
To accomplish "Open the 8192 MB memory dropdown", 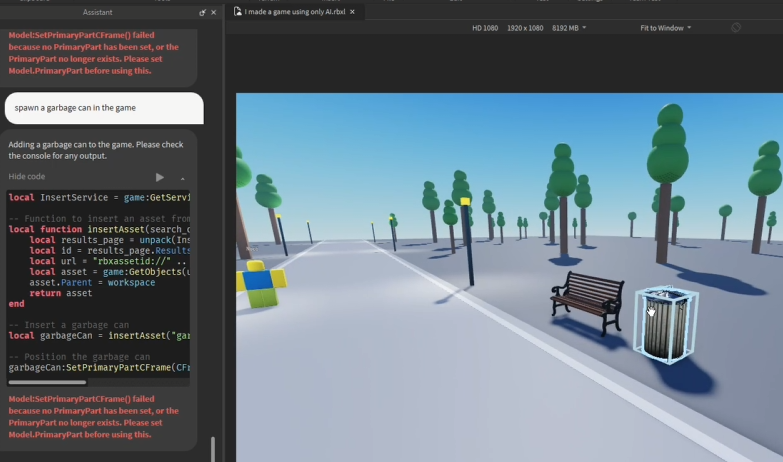I will [569, 28].
